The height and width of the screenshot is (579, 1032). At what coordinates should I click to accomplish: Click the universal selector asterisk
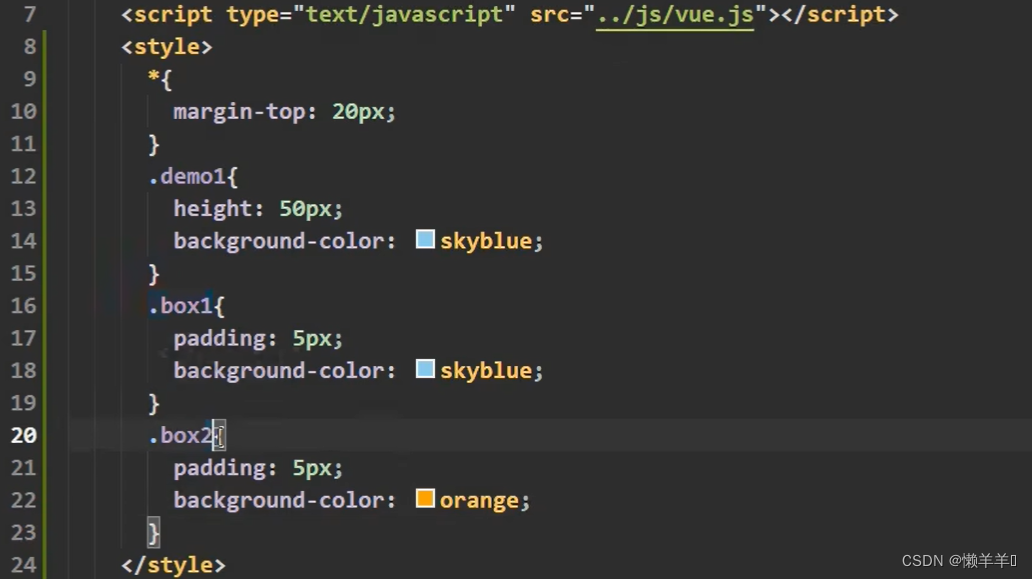(153, 77)
